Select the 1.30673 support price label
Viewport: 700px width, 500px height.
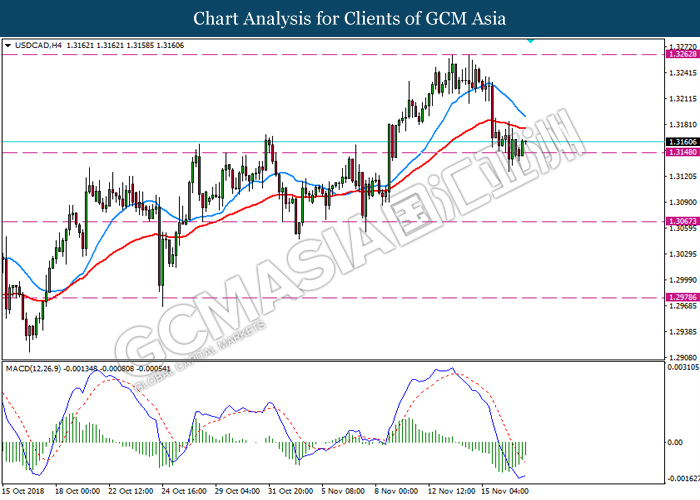click(682, 221)
